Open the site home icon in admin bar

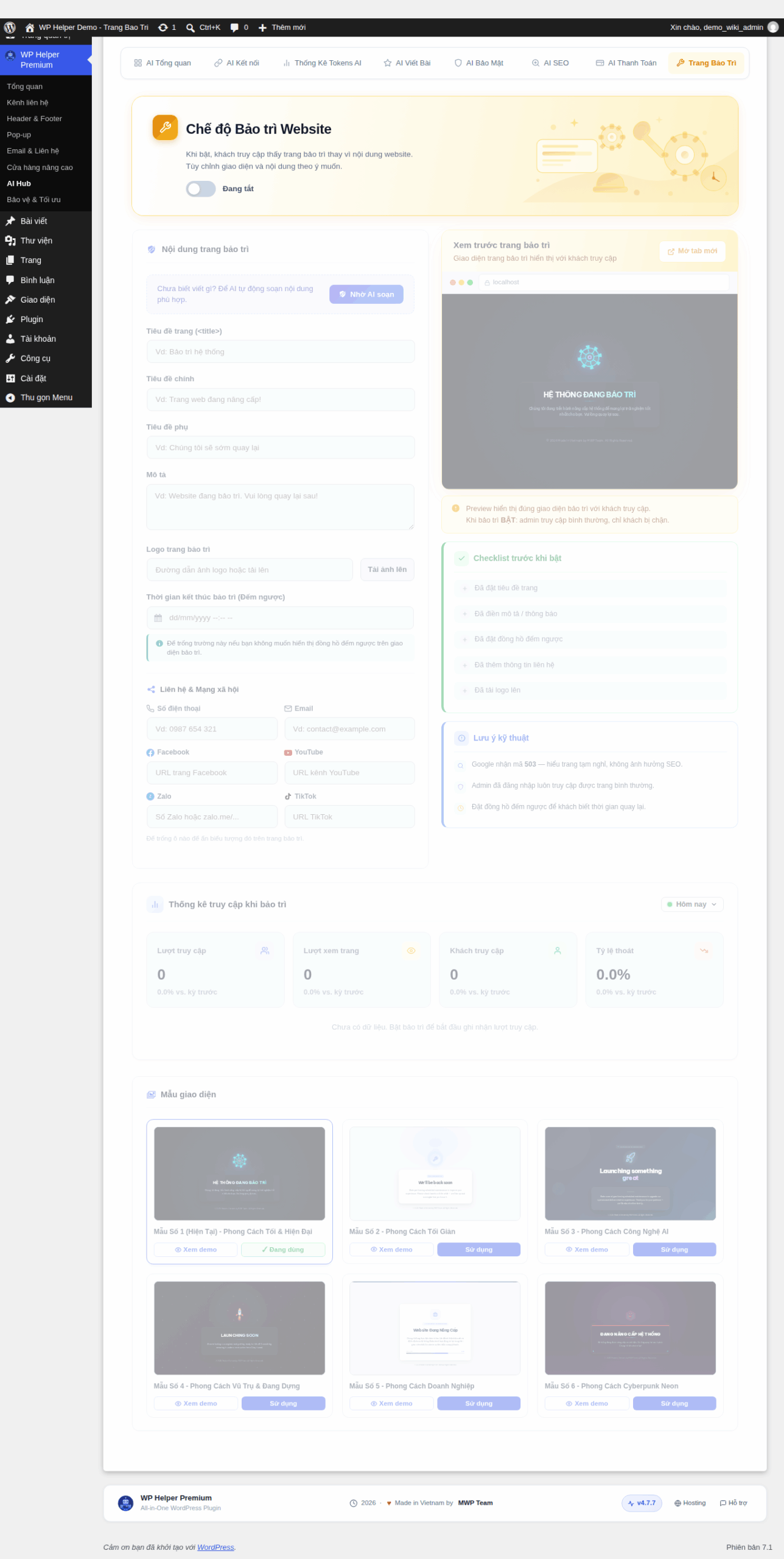pyautogui.click(x=29, y=27)
